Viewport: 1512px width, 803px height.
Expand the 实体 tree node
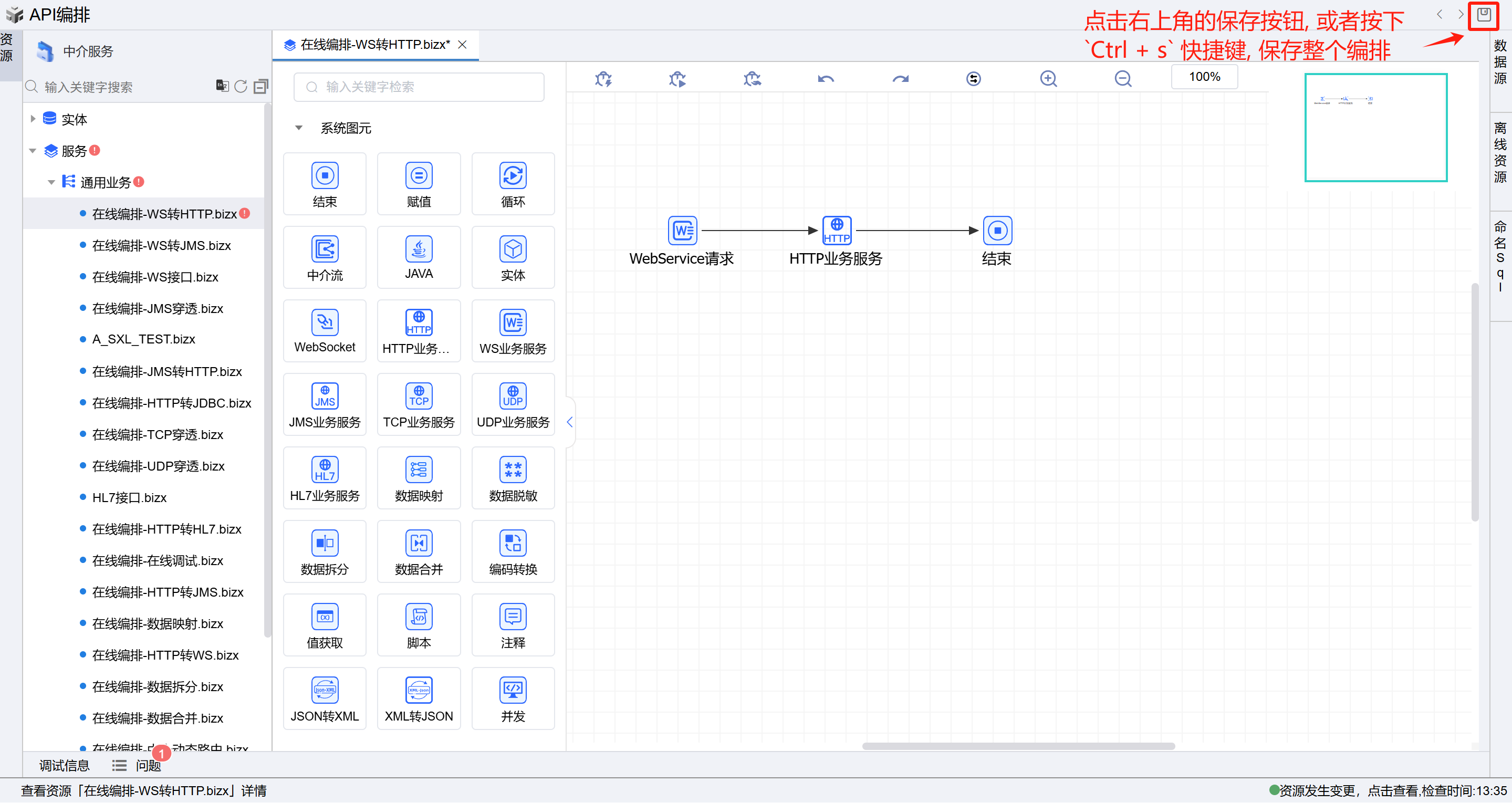pos(33,119)
